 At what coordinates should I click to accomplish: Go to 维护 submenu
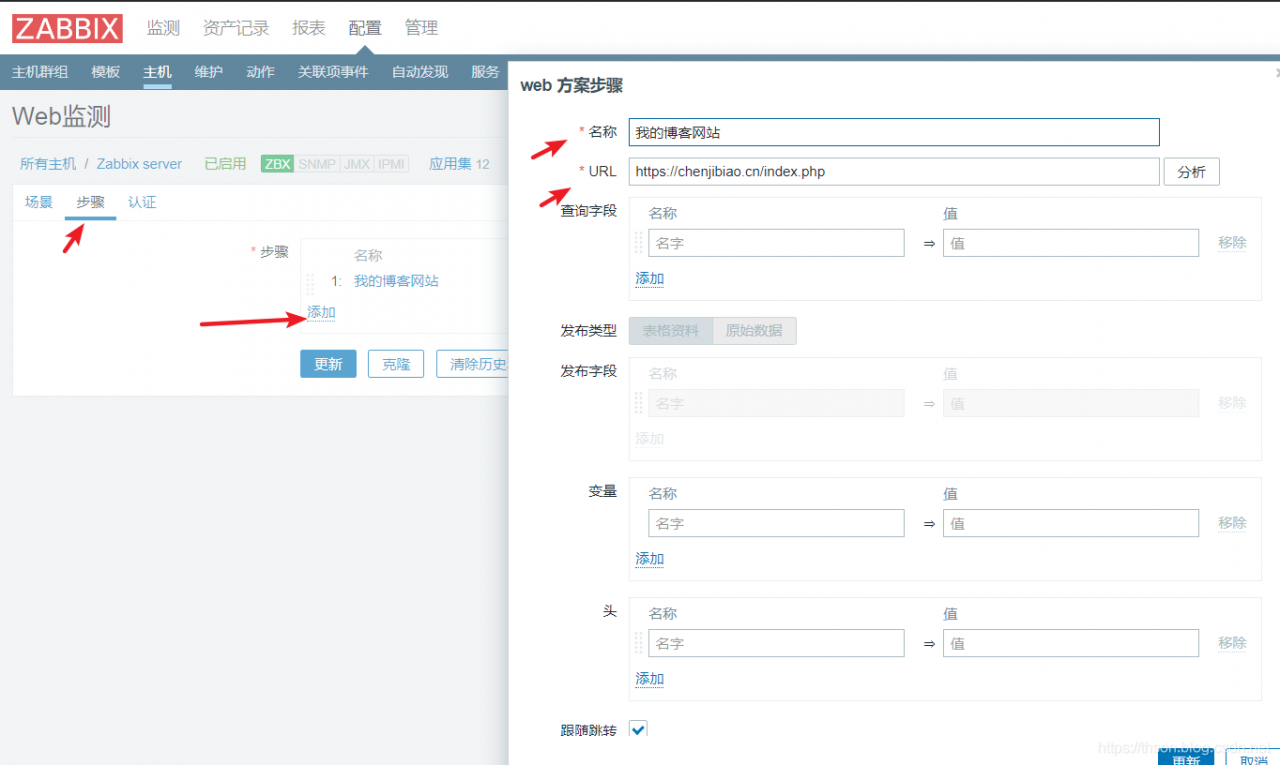tap(209, 72)
